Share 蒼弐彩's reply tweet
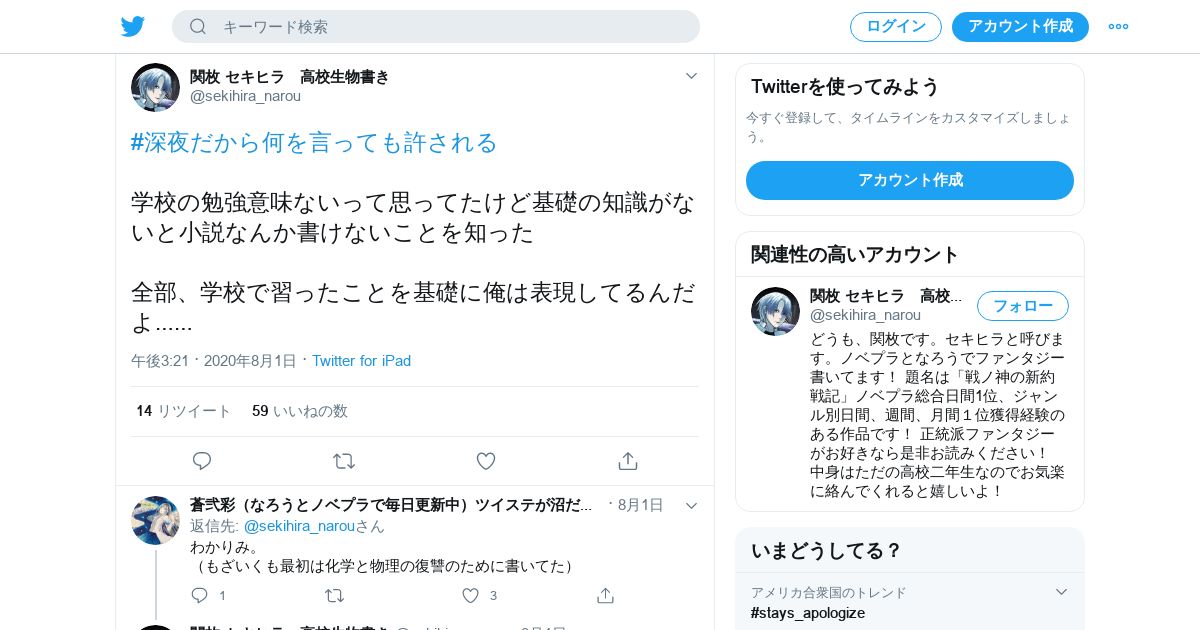1200x630 pixels. click(x=605, y=595)
